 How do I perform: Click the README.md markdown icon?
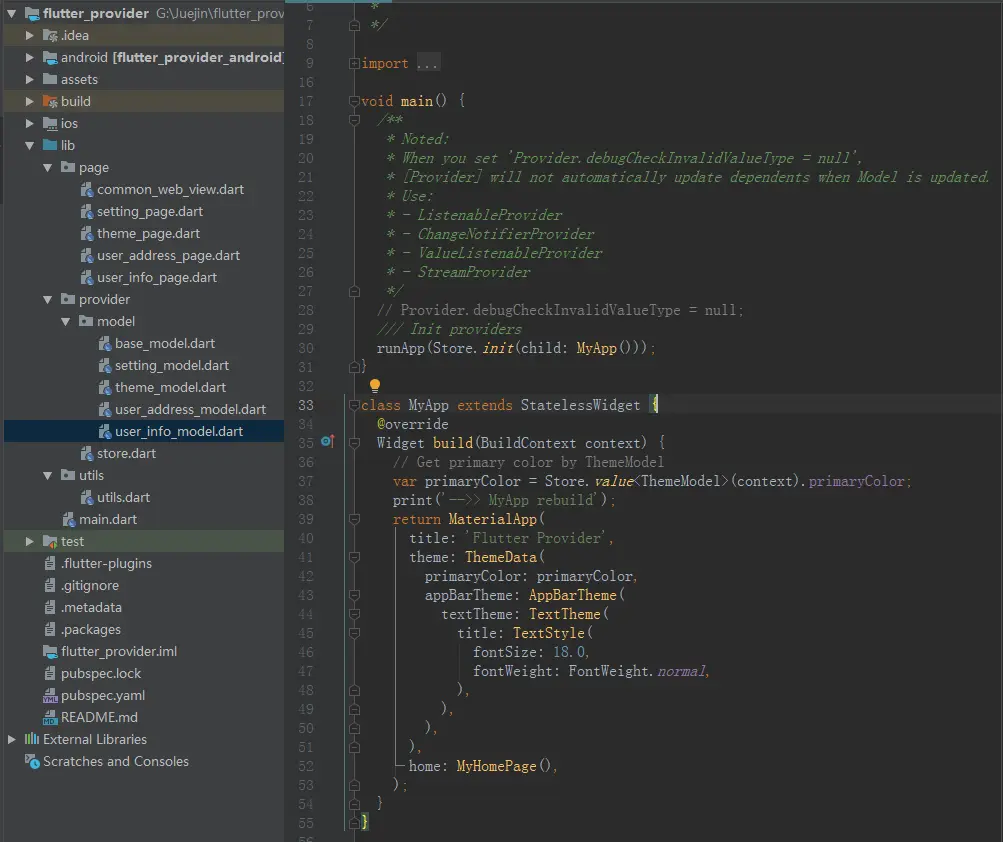(50, 717)
